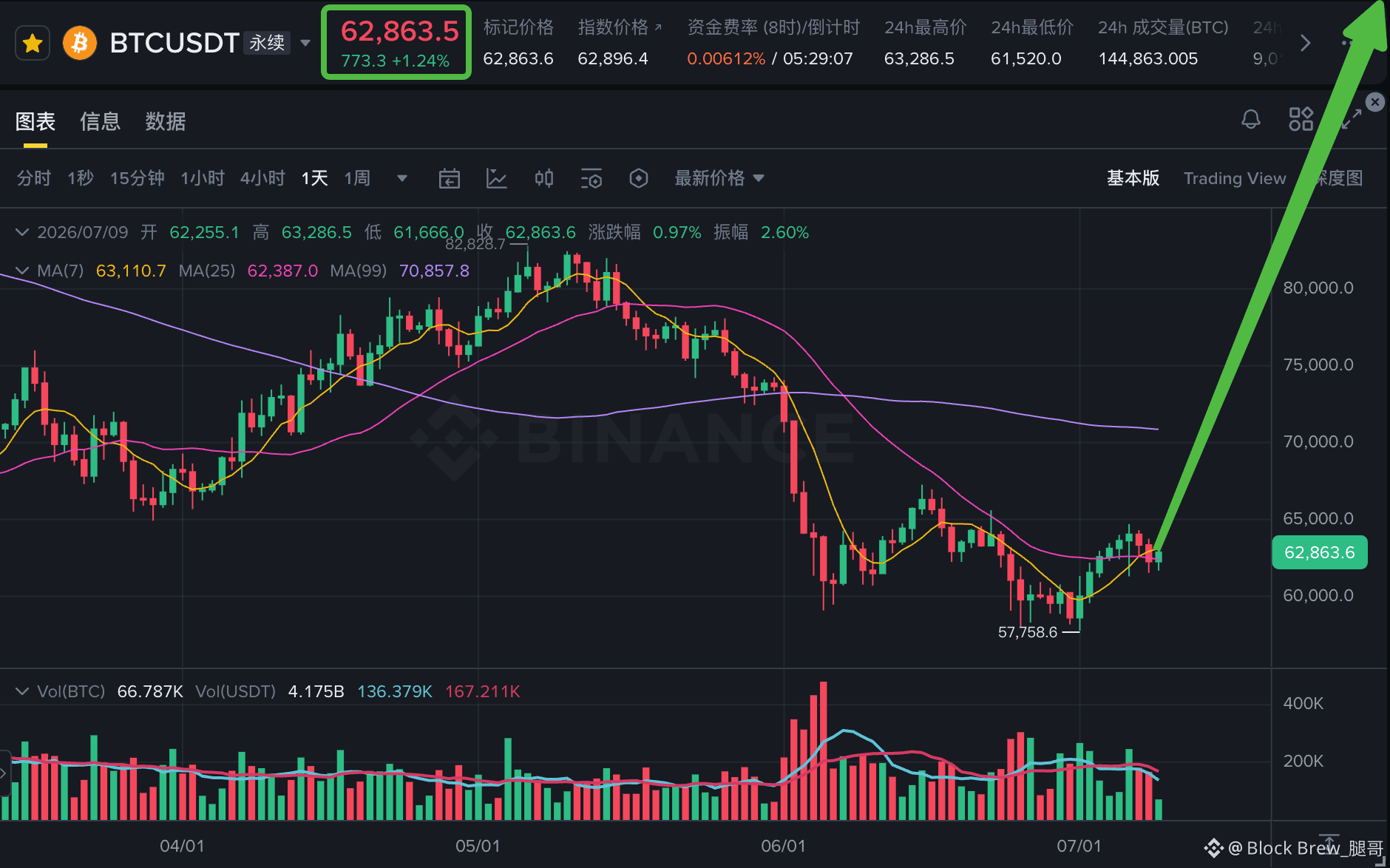This screenshot has width=1390, height=868.
Task: Click the orange Bitcoin coin icon
Action: (80, 43)
